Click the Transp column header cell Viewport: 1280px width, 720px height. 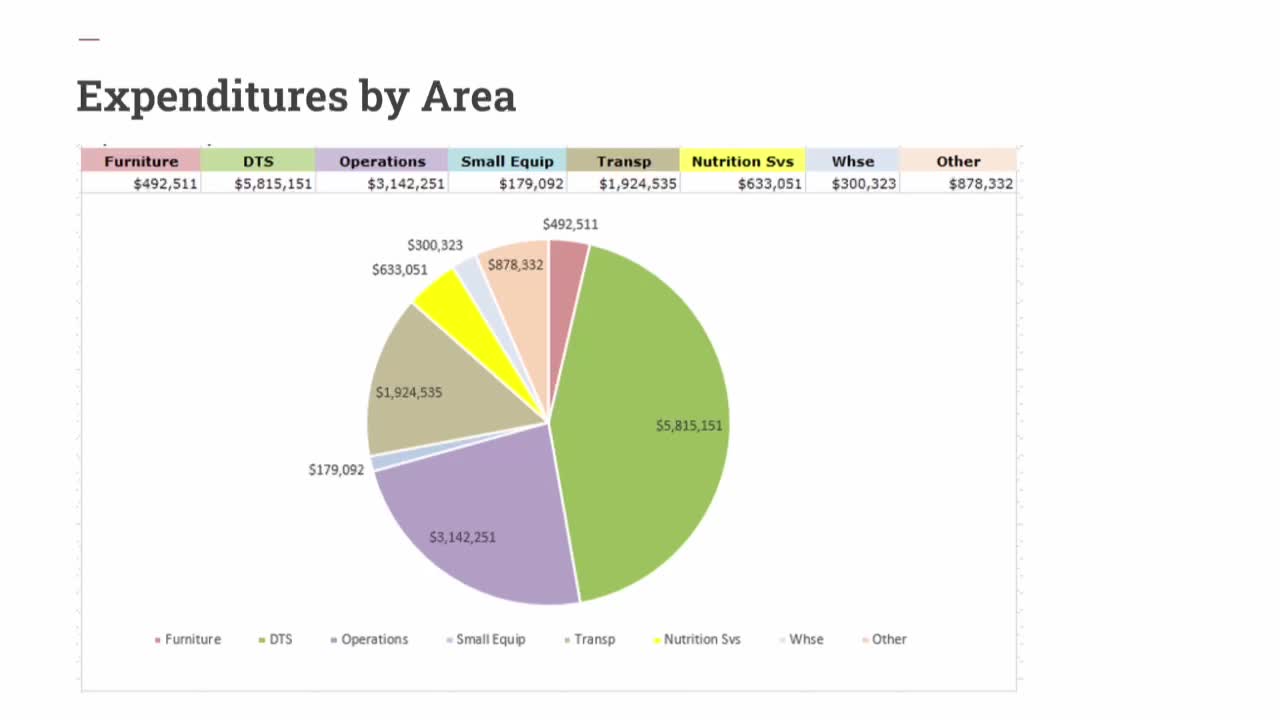[x=624, y=161]
